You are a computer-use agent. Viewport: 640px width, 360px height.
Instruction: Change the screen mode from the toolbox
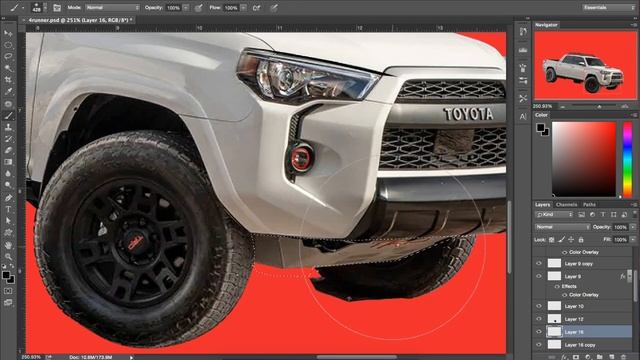pyautogui.click(x=8, y=302)
